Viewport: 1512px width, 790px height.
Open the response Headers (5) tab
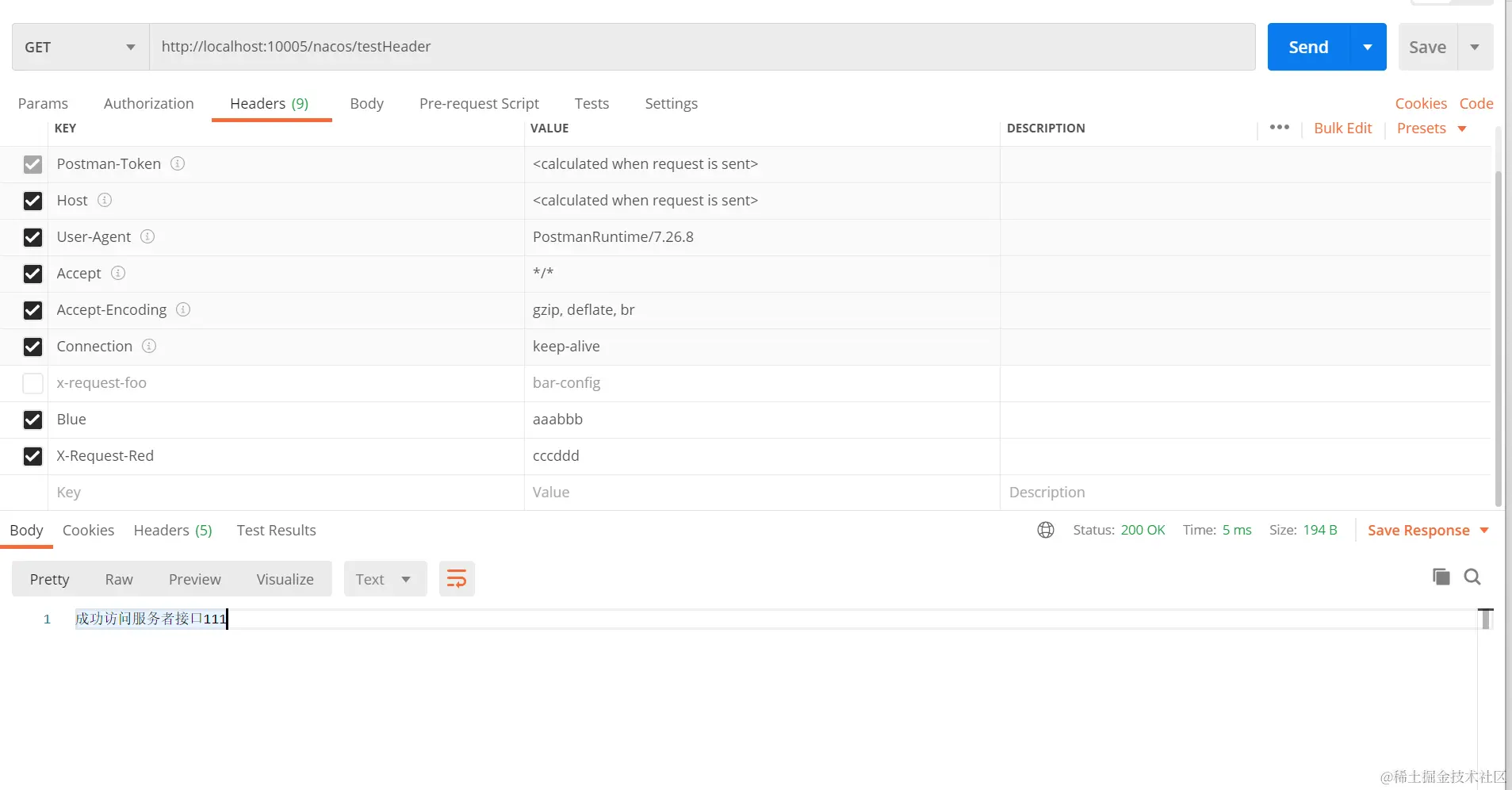click(x=173, y=530)
